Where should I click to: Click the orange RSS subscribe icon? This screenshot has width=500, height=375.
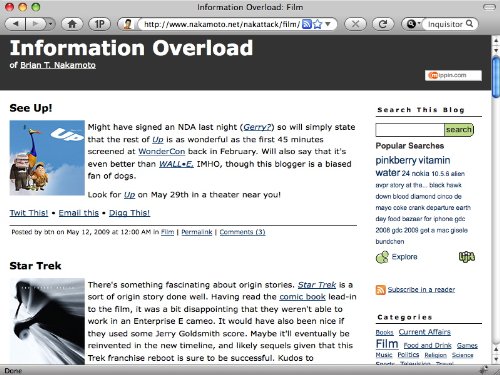[381, 290]
